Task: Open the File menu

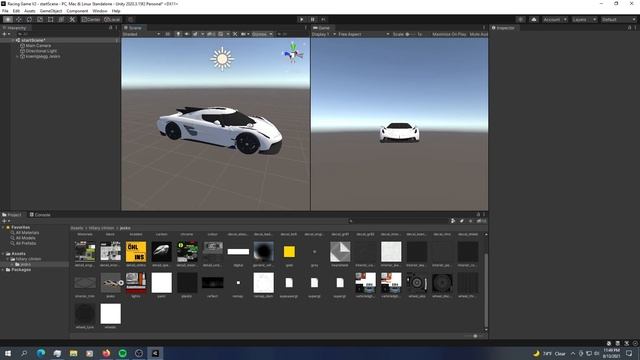Action: 5,11
